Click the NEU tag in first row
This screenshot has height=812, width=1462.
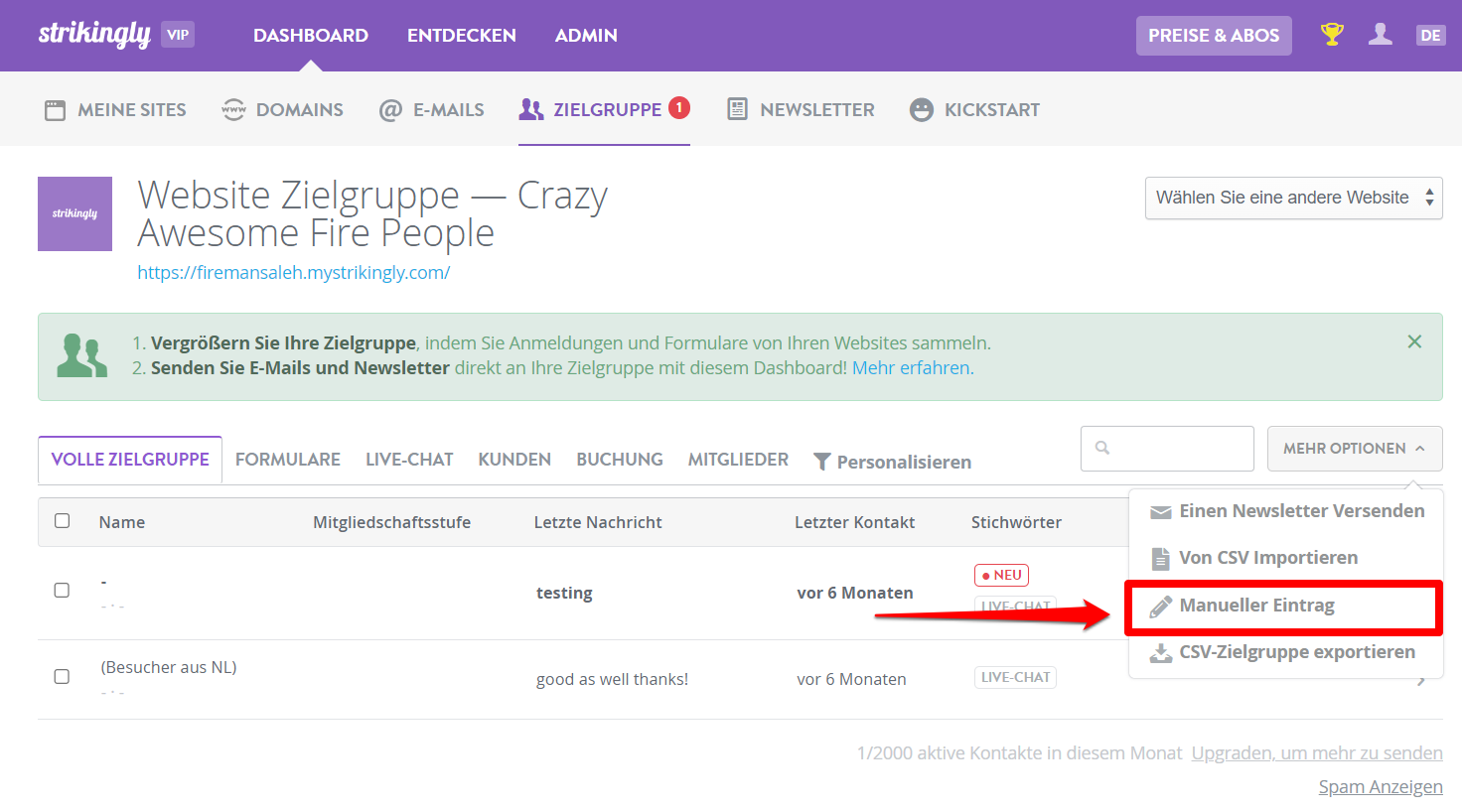click(1001, 575)
